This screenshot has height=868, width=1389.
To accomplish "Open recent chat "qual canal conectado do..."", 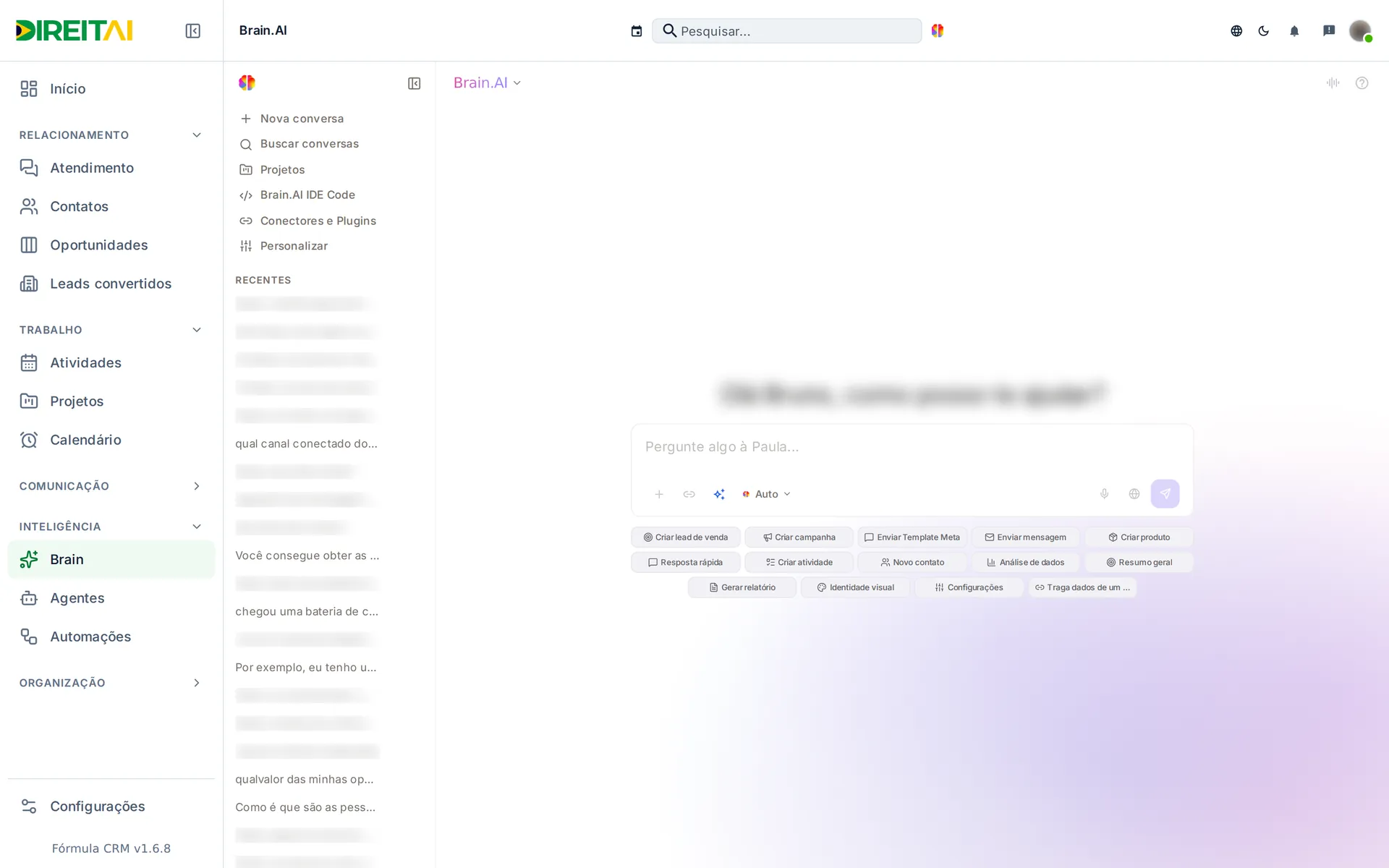I will (306, 443).
